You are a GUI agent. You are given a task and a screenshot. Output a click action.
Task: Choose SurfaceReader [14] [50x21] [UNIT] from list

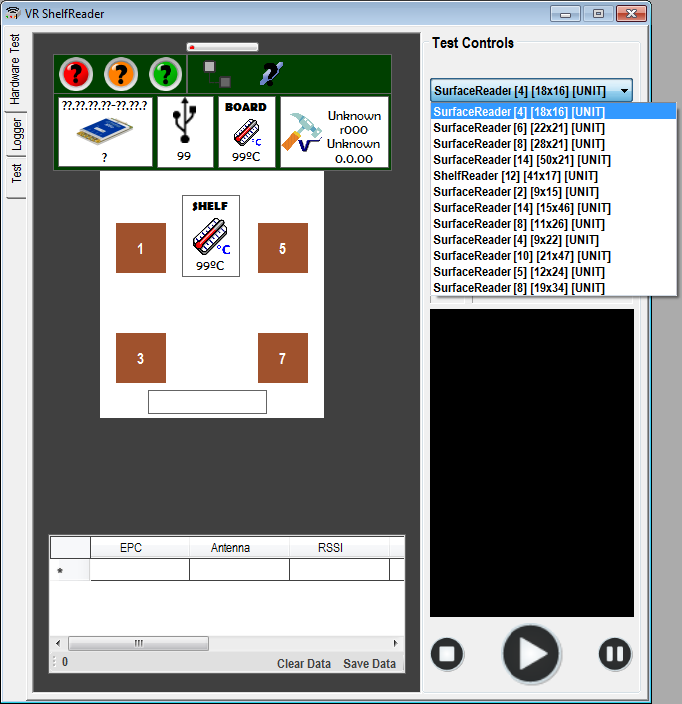pos(519,160)
